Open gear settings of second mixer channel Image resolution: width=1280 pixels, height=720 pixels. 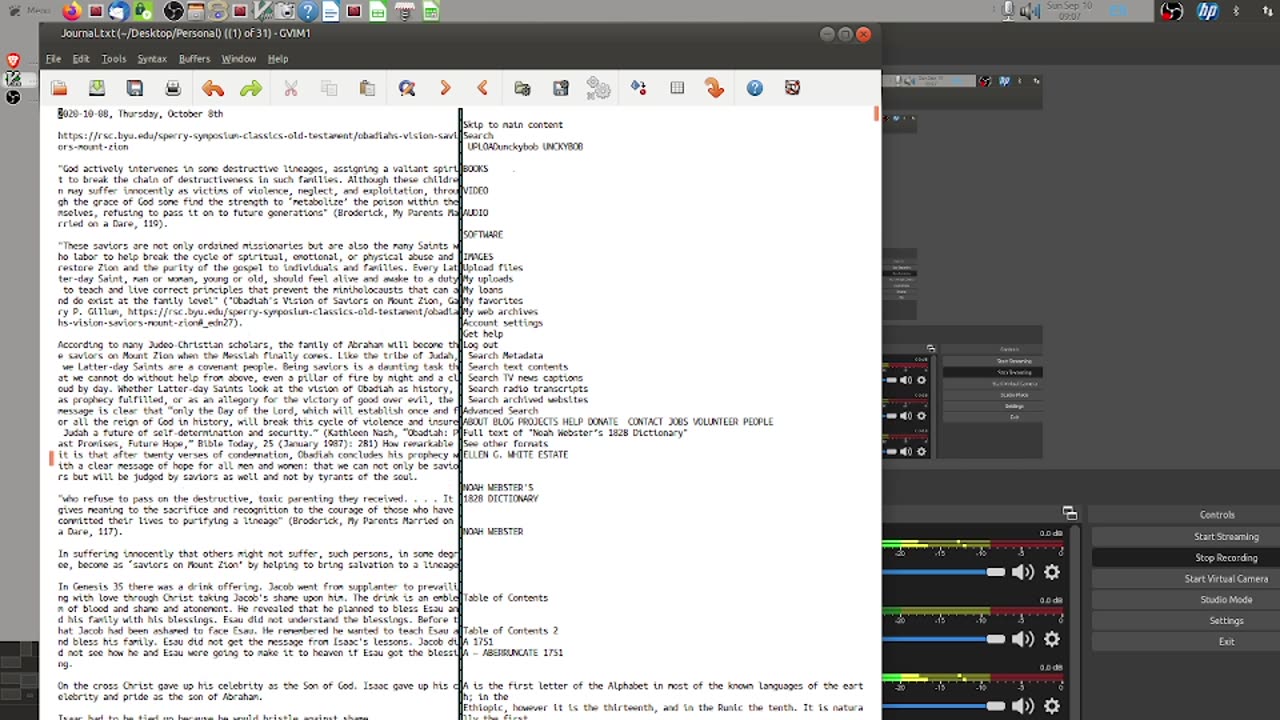[x=1052, y=639]
